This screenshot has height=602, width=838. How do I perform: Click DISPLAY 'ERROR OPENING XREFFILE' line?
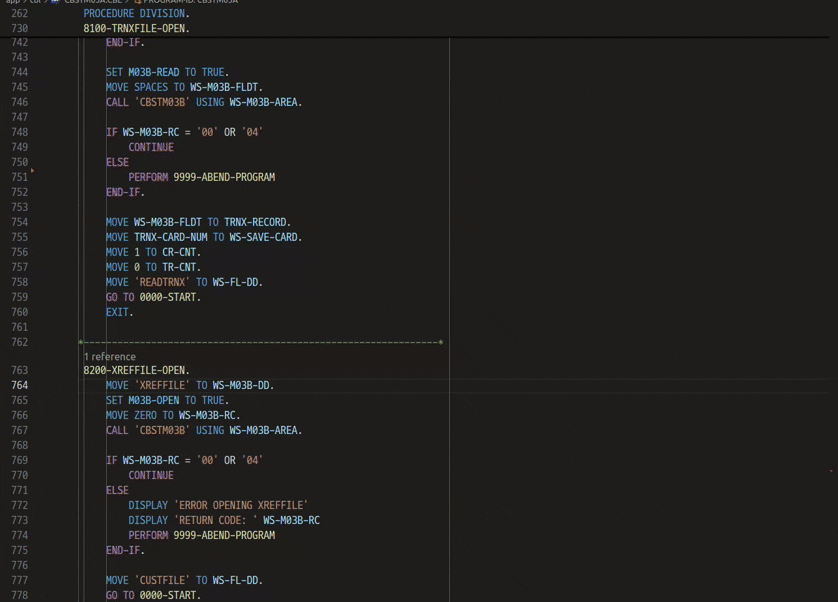218,505
